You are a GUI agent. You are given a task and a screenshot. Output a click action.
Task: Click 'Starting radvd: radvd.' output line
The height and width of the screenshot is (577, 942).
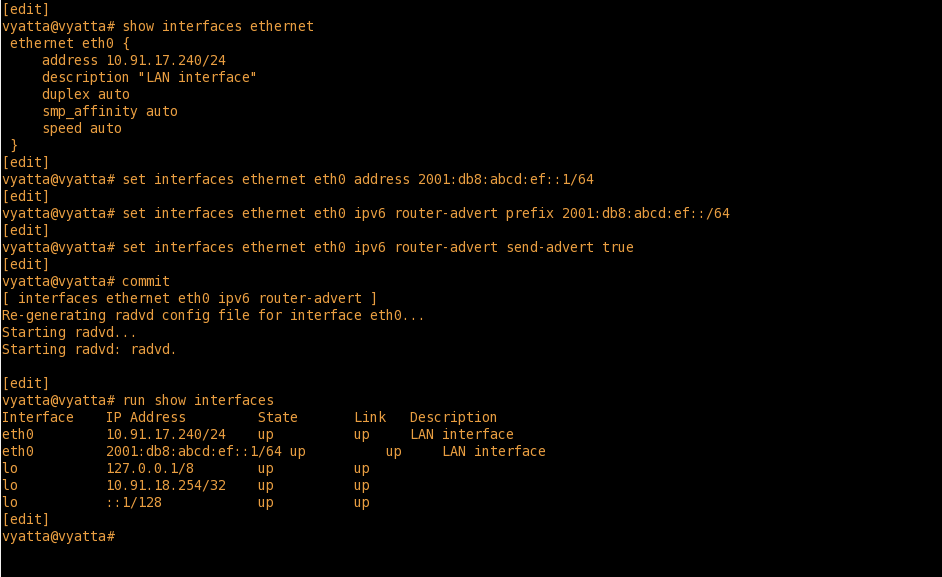pos(89,350)
